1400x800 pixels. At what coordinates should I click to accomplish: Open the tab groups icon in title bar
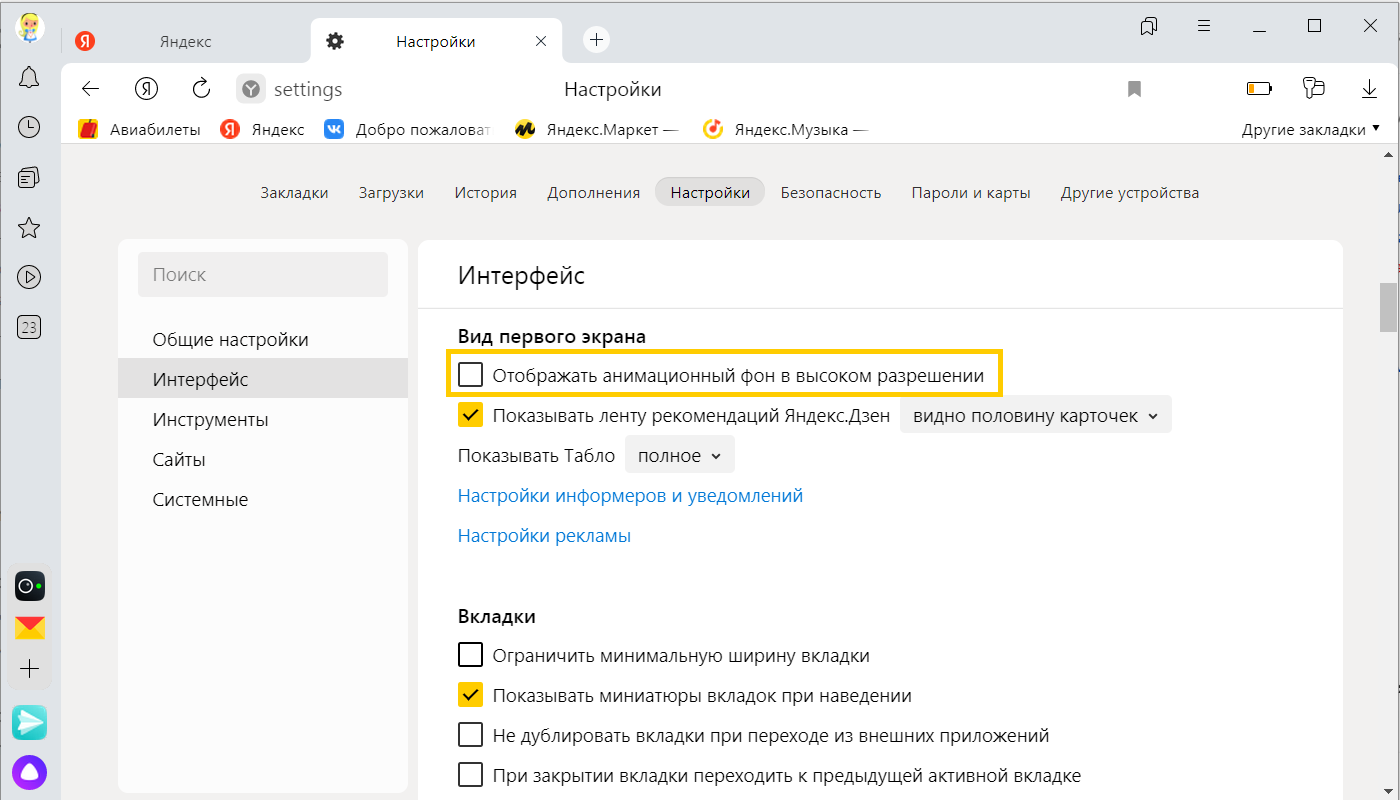1149,26
